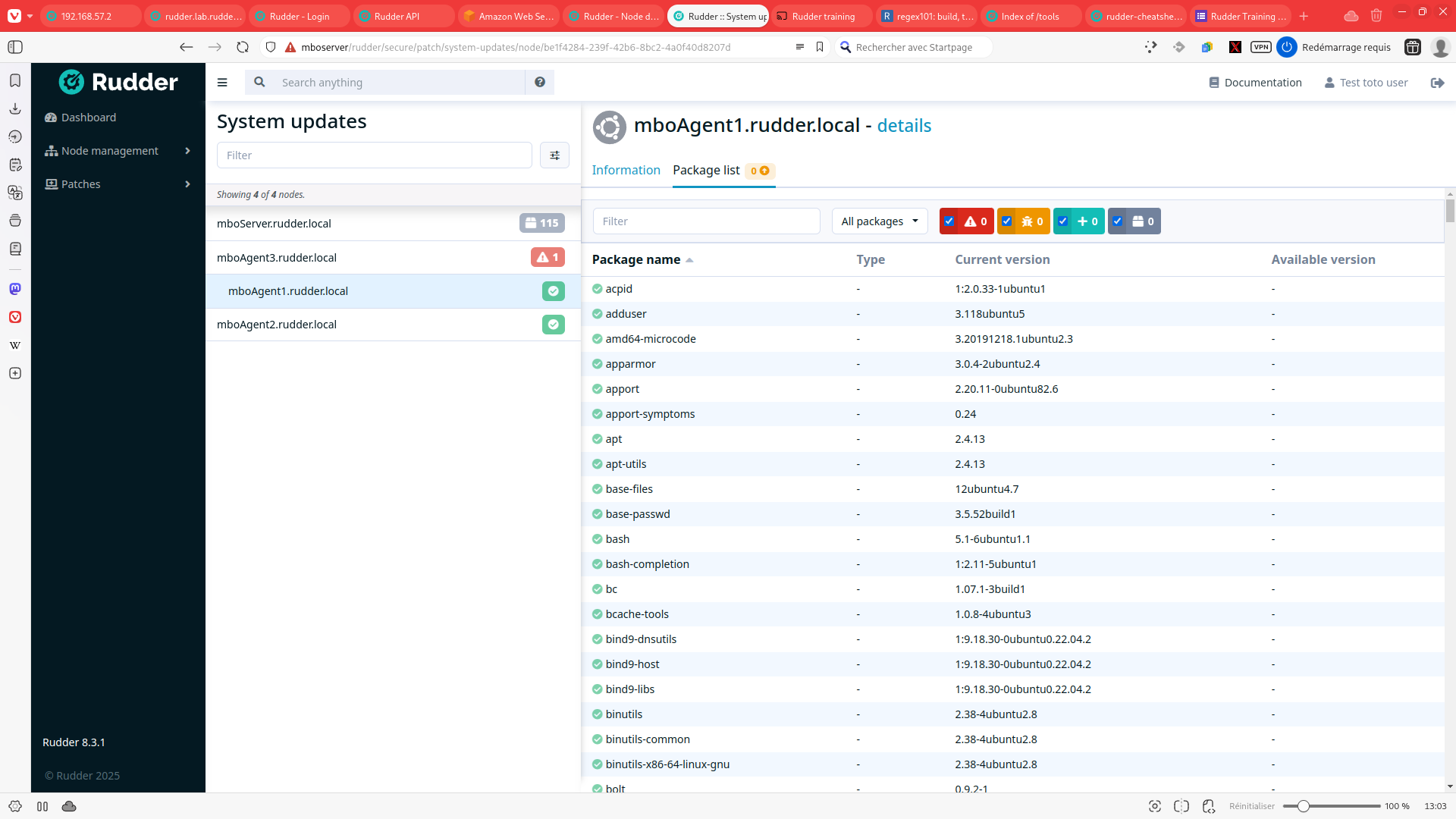Image resolution: width=1456 pixels, height=819 pixels.
Task: Adjust the page zoom slider
Action: pyautogui.click(x=1331, y=806)
